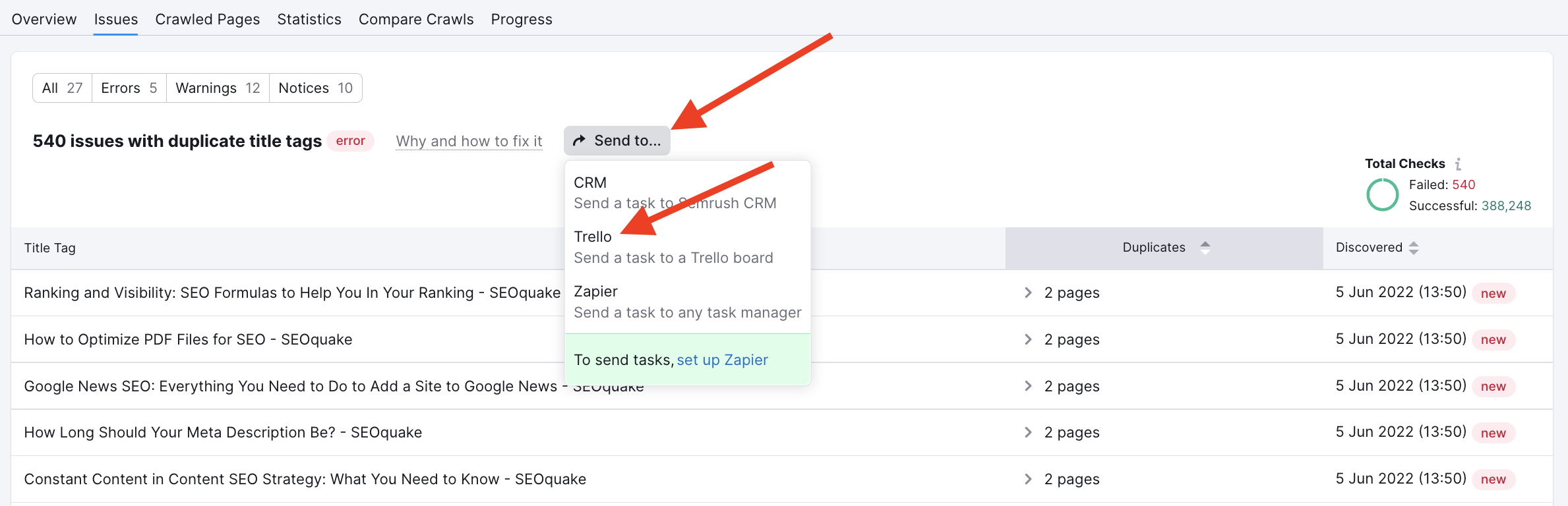
Task: Expand duplicates chevron for Ranking and Visibility row
Action: 1028,293
